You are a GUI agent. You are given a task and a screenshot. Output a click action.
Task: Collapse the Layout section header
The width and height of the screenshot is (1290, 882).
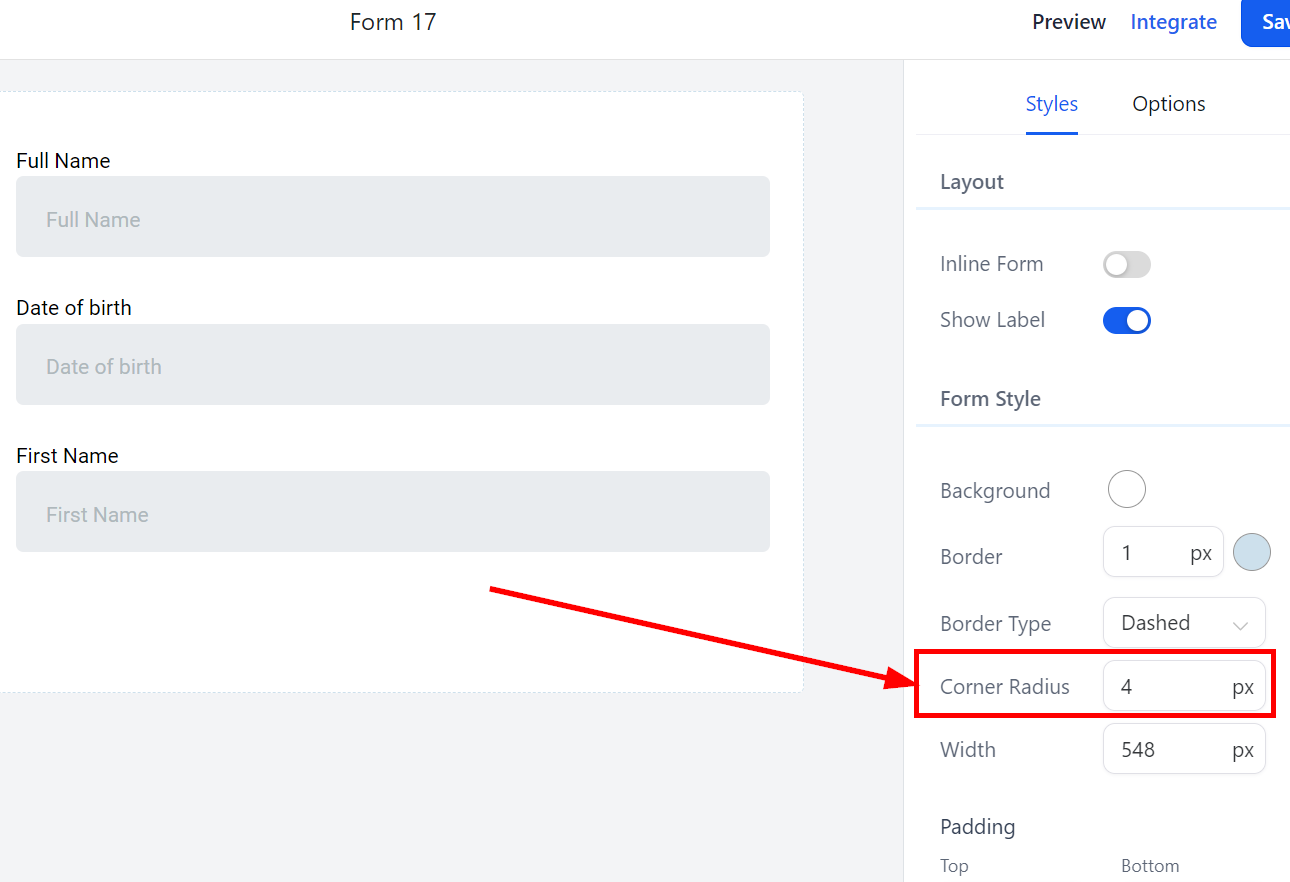tap(972, 182)
